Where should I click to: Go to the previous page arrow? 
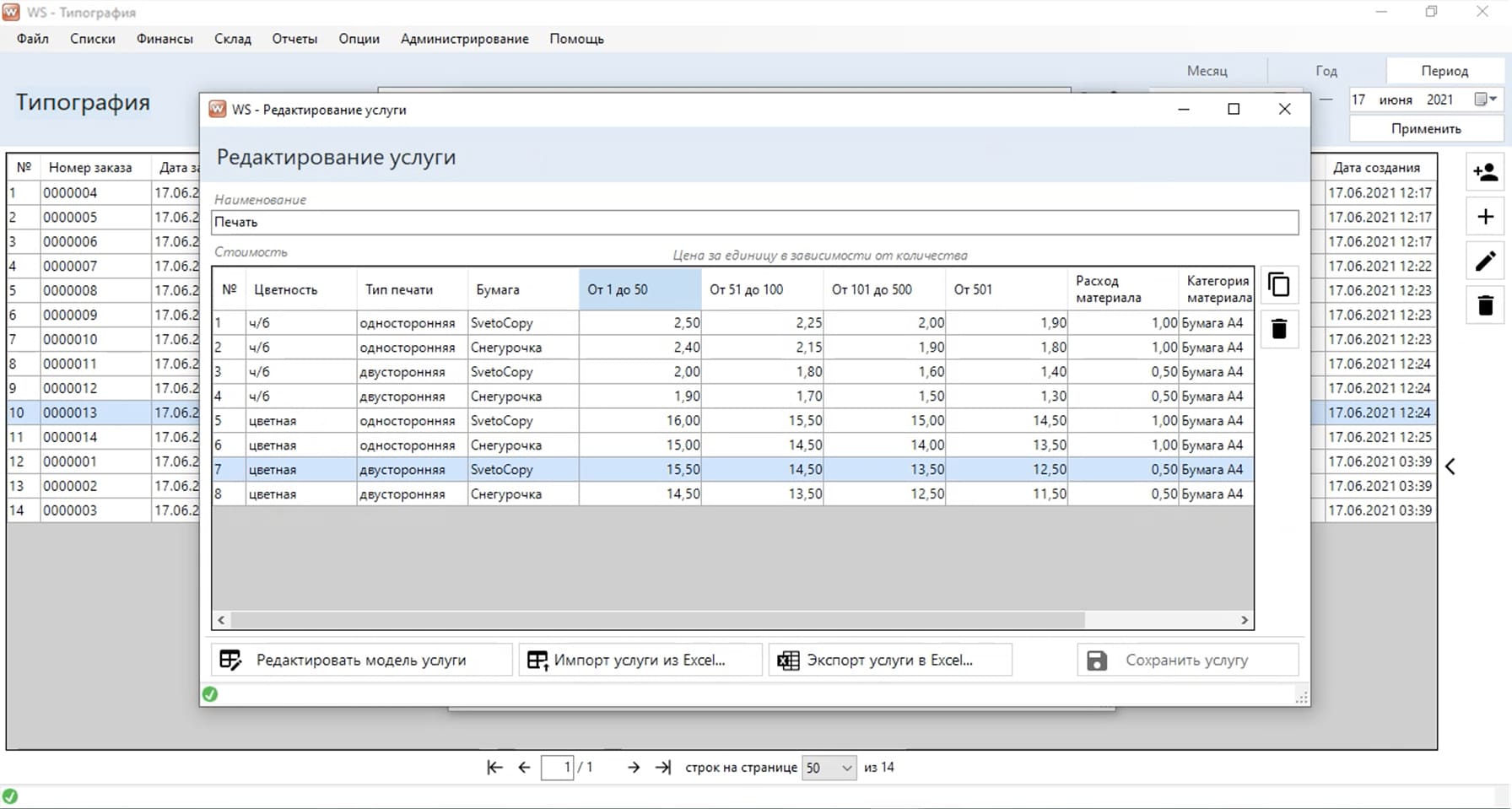coord(524,768)
